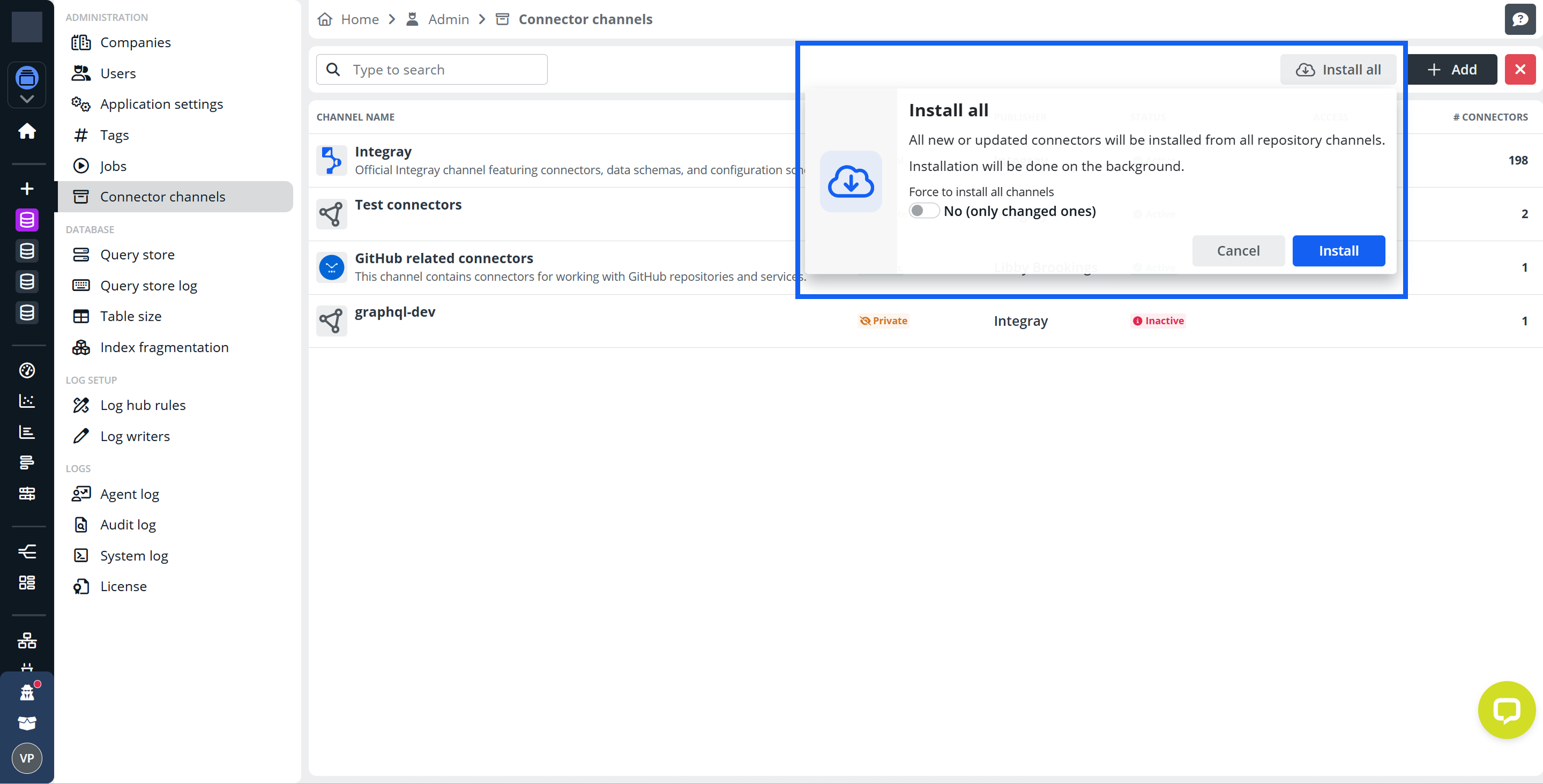Select the Companies icon under Administration
1543x784 pixels.
click(x=81, y=42)
